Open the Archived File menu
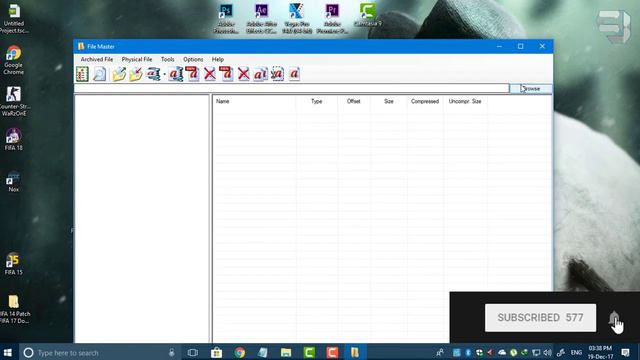640x360 pixels. [97, 59]
